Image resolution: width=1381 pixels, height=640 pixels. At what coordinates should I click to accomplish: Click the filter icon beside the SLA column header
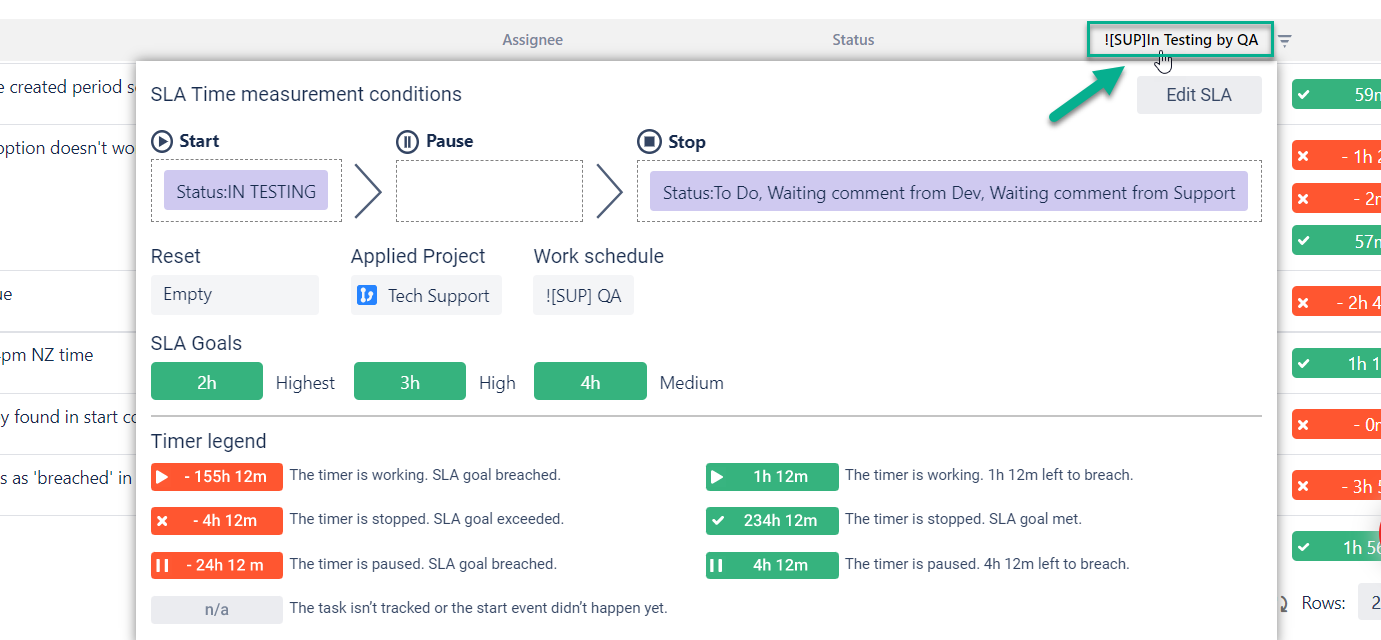[x=1285, y=41]
